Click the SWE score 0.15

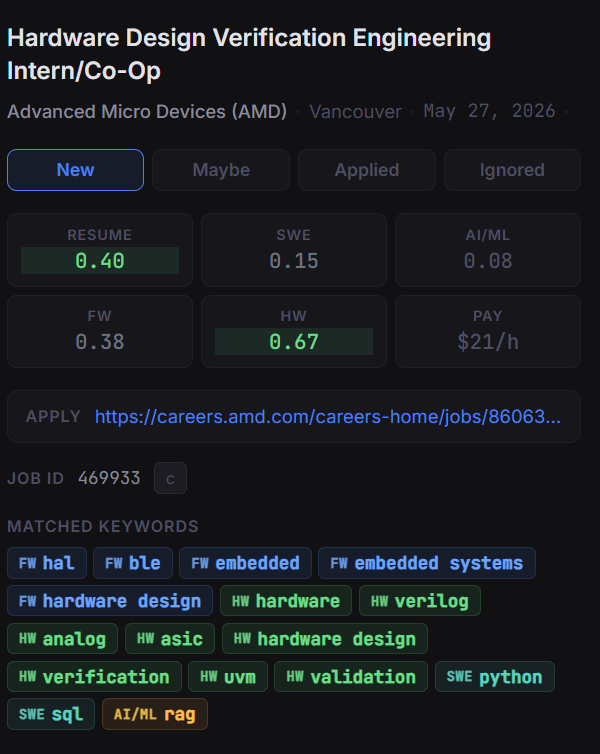[294, 261]
